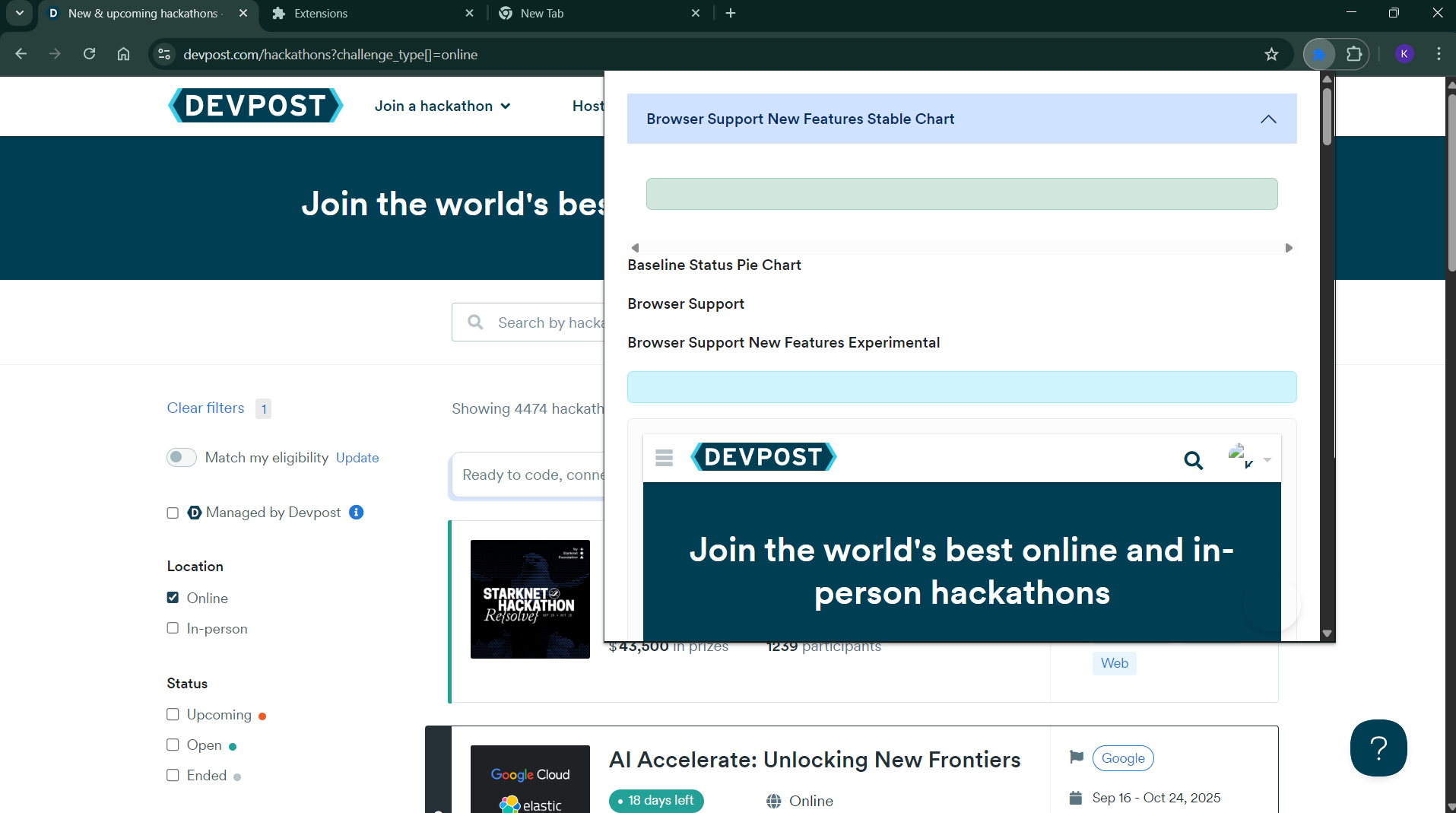Click the browser back arrow
Image resolution: width=1456 pixels, height=813 pixels.
pyautogui.click(x=21, y=54)
